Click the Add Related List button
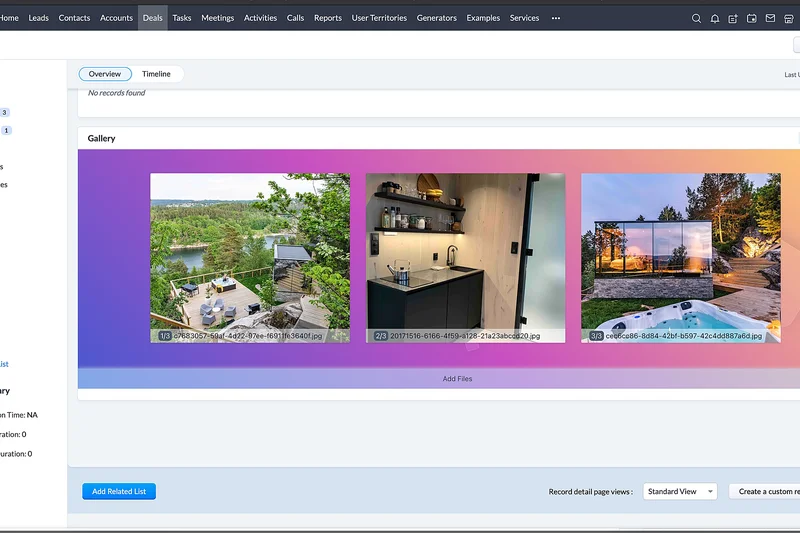The width and height of the screenshot is (800, 533). 119,492
